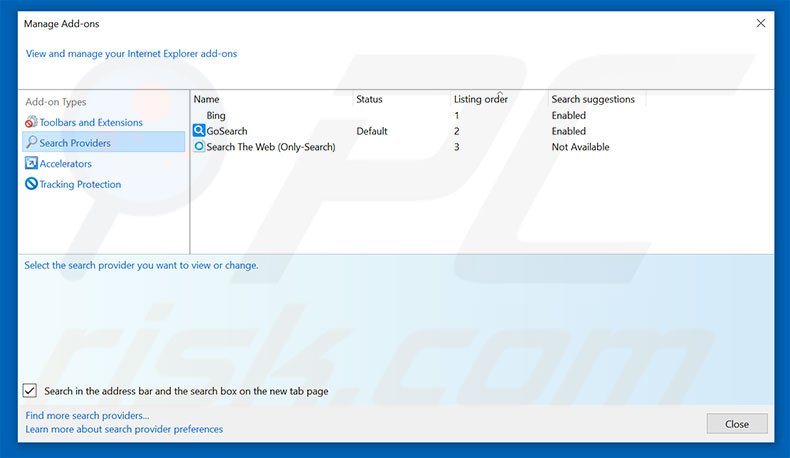Select the GoSearch default provider row

click(x=227, y=131)
